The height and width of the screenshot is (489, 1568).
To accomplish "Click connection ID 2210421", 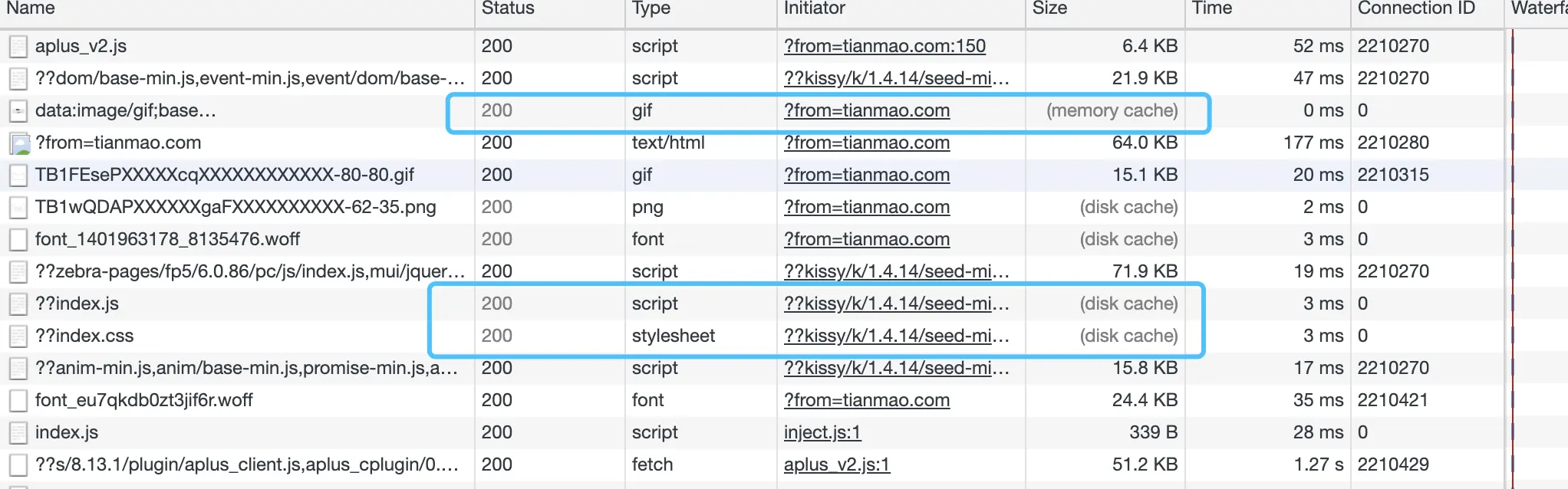I will pyautogui.click(x=1393, y=400).
